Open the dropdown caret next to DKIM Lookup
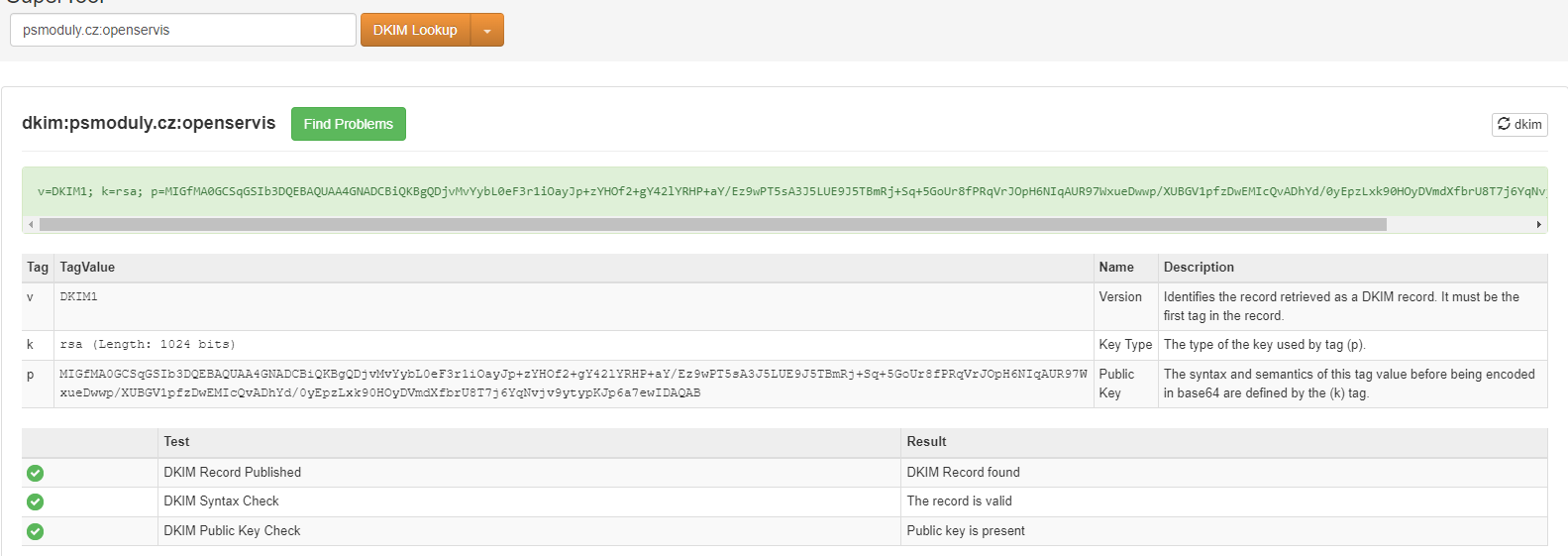Screen dimensions: 1568x556 tap(486, 31)
